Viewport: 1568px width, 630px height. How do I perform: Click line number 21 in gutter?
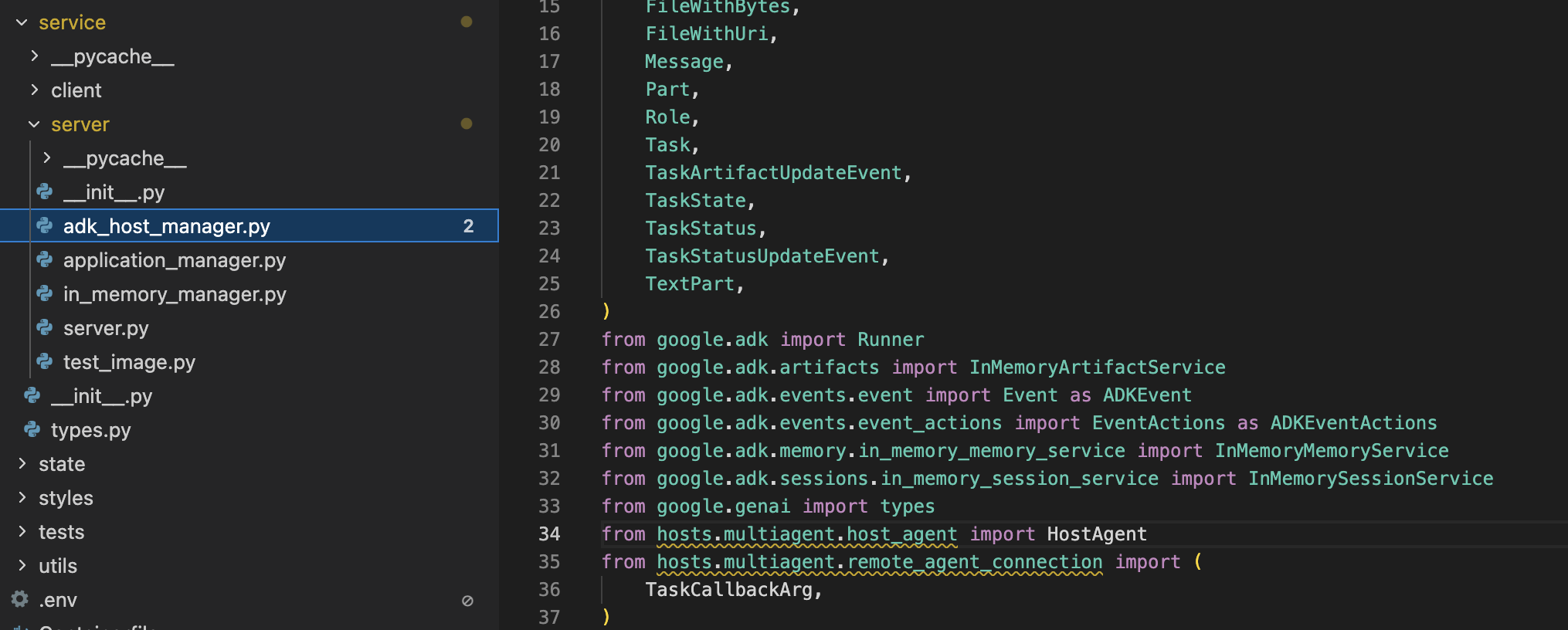click(x=549, y=172)
